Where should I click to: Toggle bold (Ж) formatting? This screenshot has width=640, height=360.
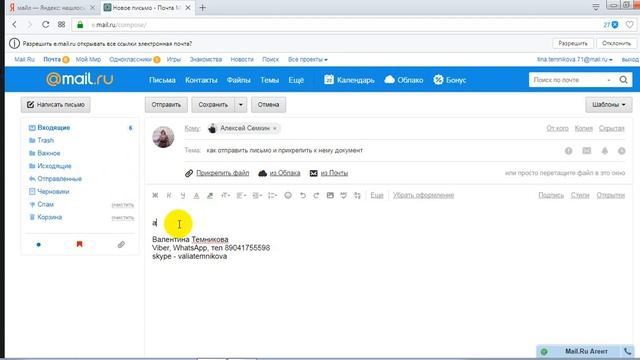155,196
